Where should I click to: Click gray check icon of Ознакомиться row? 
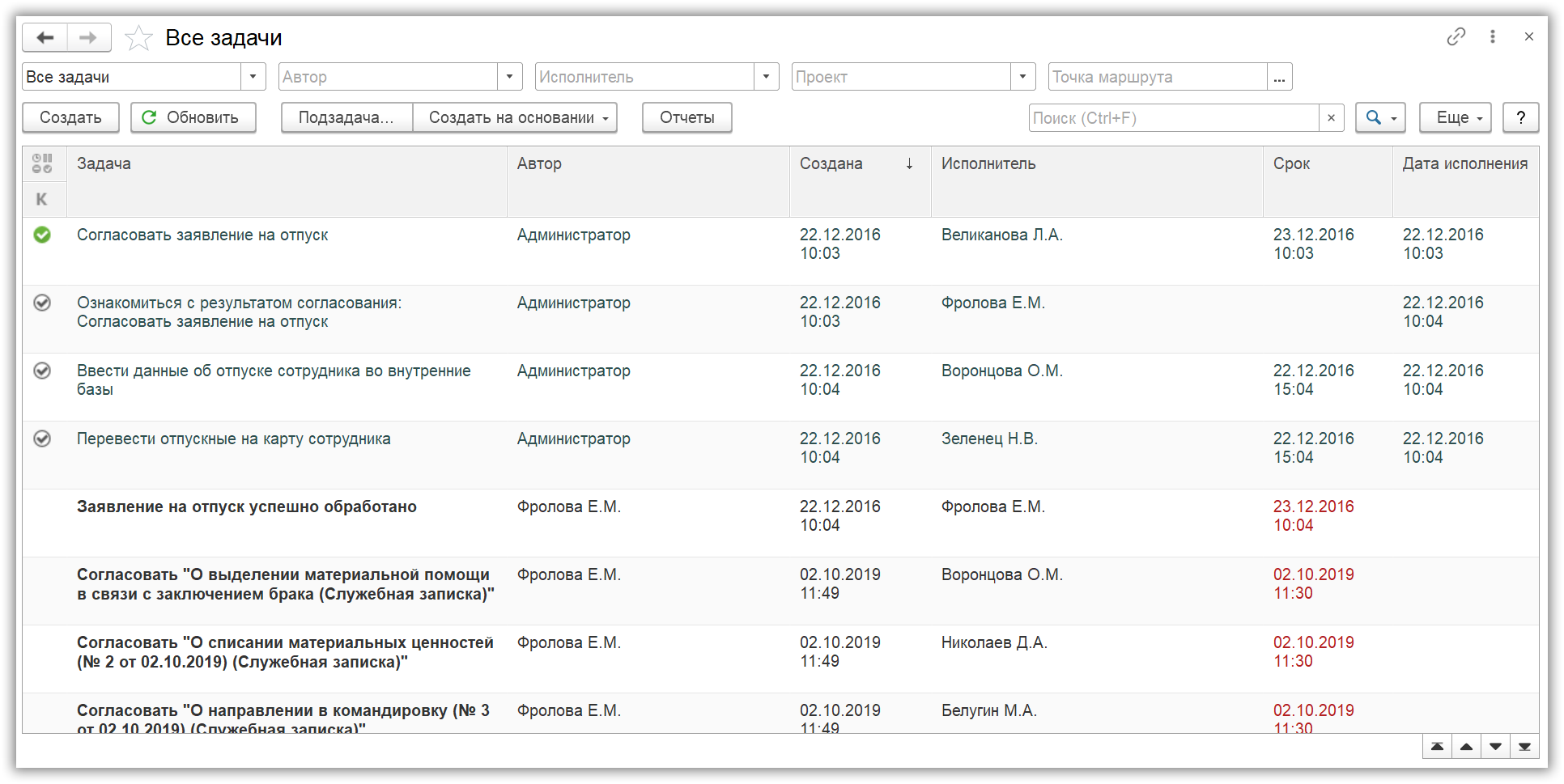(42, 303)
